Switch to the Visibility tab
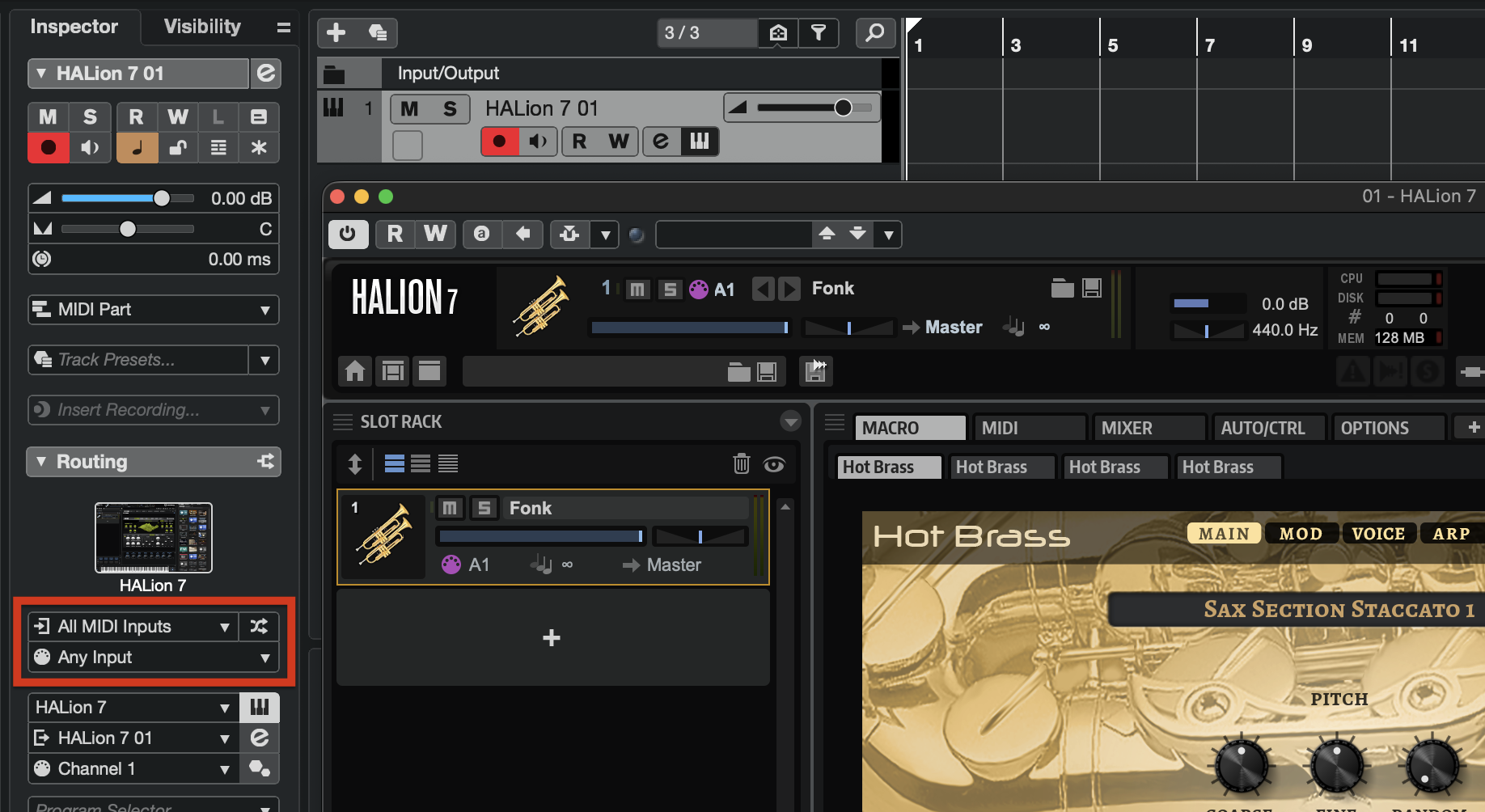Viewport: 1485px width, 812px height. 202,27
